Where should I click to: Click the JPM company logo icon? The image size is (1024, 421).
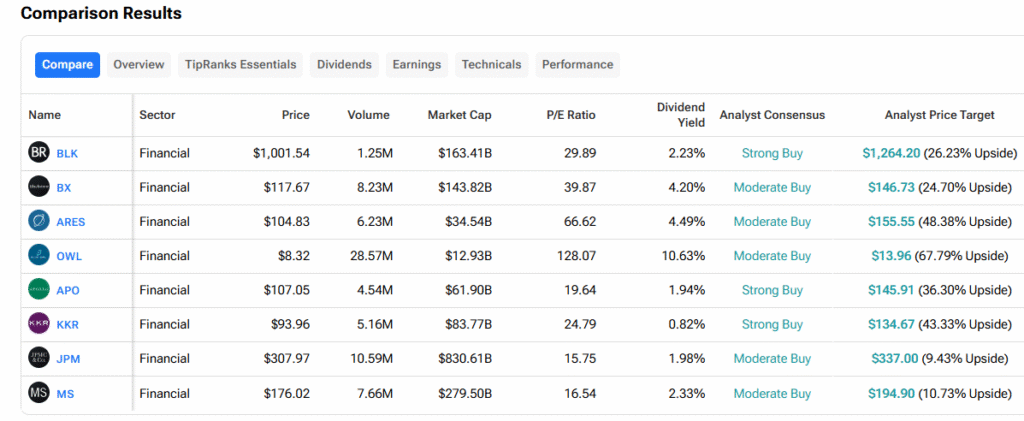[39, 359]
